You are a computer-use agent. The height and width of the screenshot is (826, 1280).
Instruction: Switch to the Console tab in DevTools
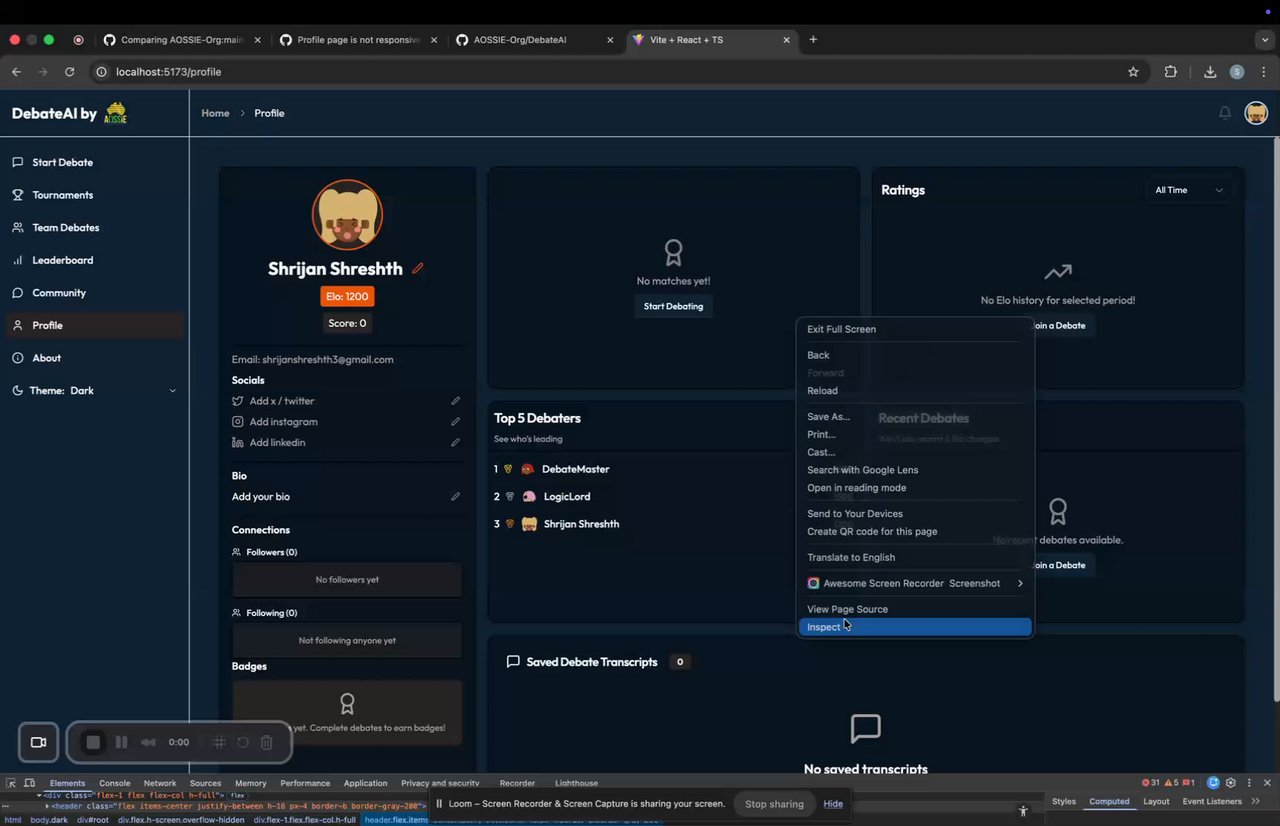[x=114, y=783]
